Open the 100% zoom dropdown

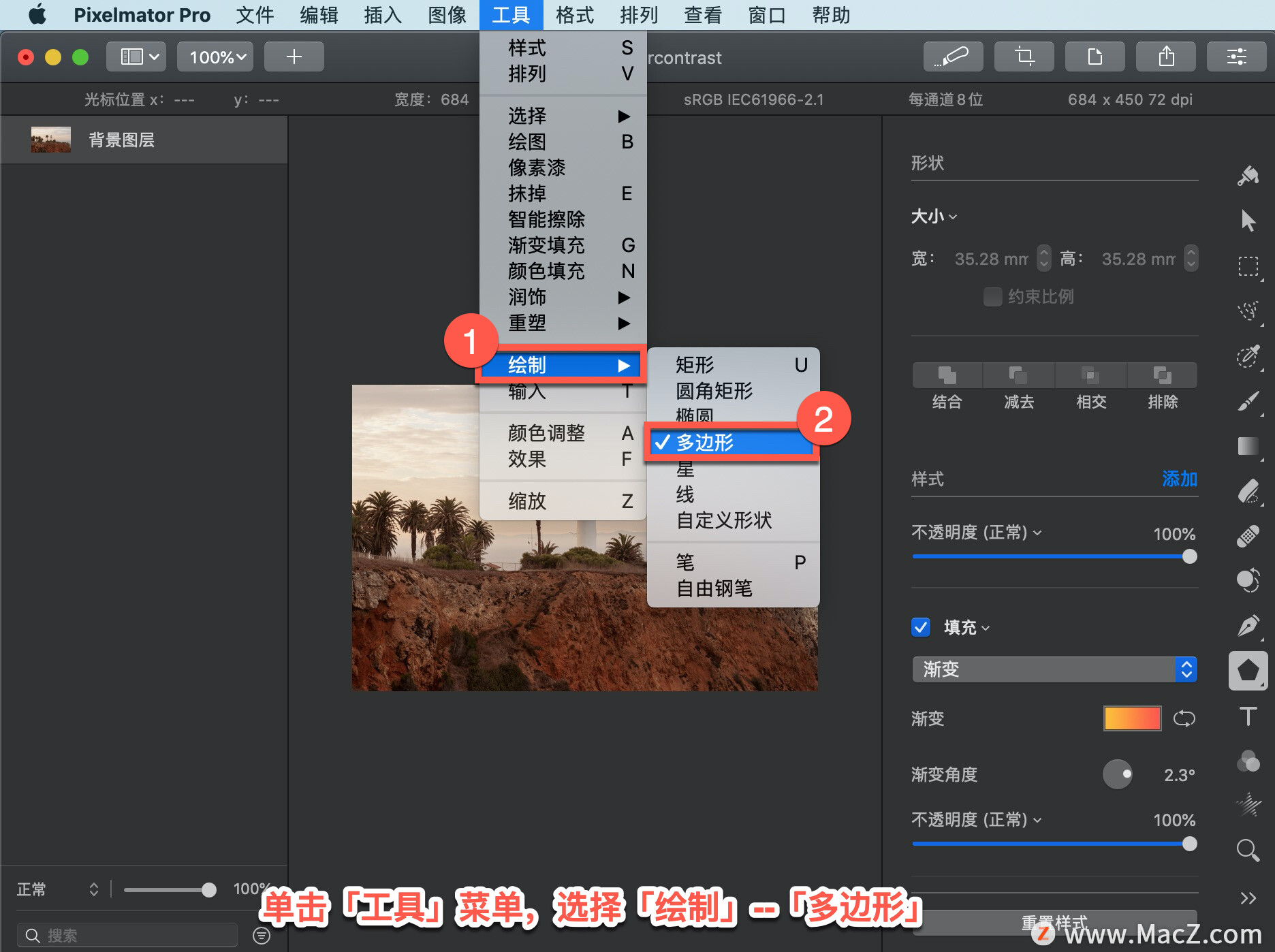click(216, 57)
